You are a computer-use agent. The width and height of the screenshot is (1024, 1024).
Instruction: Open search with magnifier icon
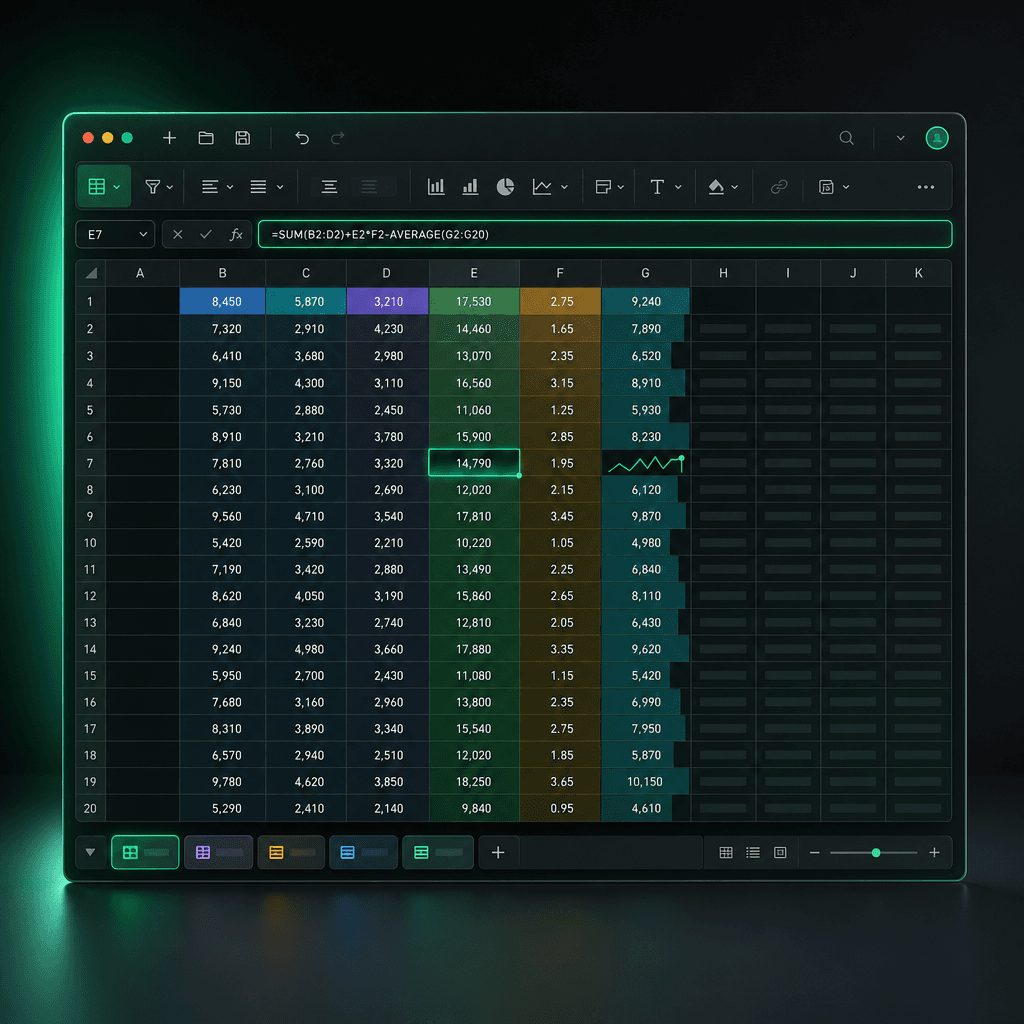coord(846,138)
